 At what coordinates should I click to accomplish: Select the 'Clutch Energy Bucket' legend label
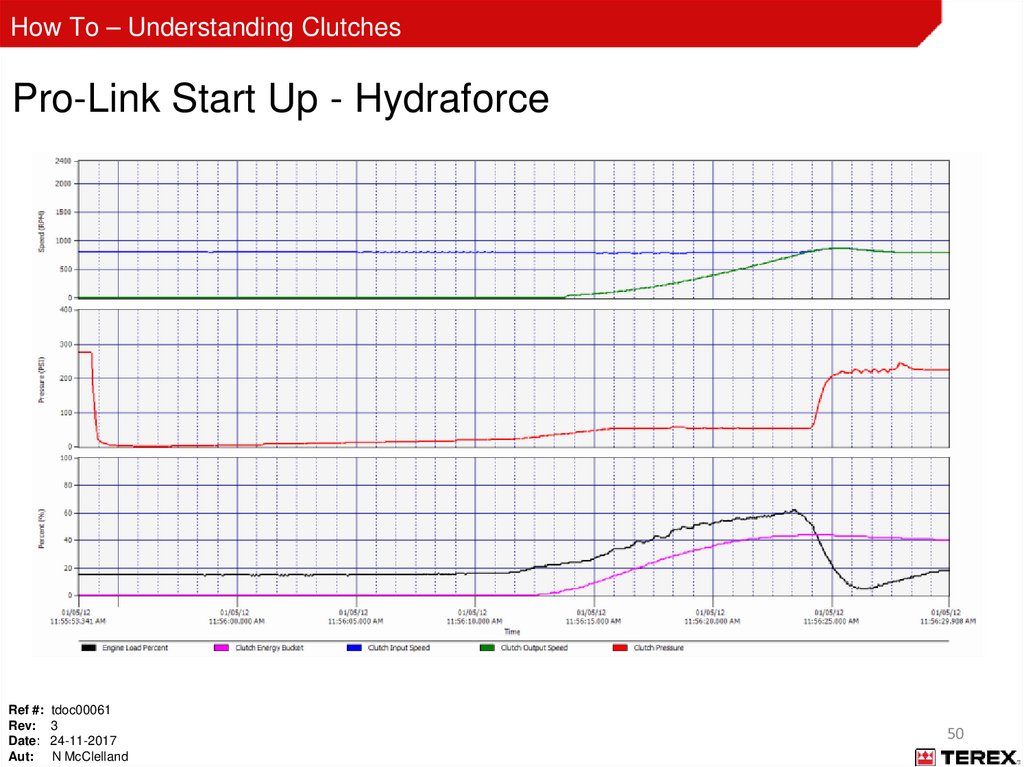click(270, 647)
